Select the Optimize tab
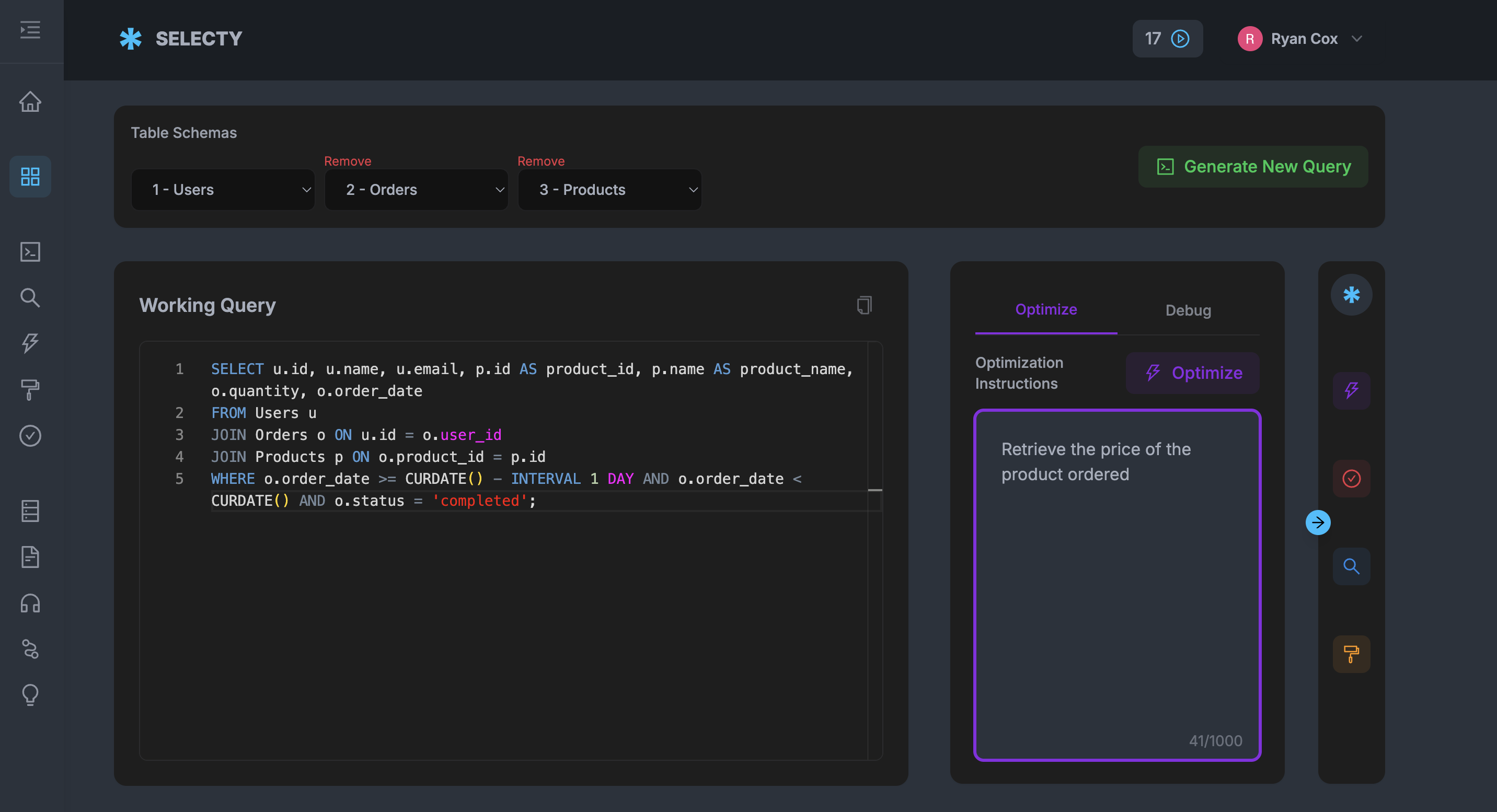The width and height of the screenshot is (1497, 812). click(1045, 309)
